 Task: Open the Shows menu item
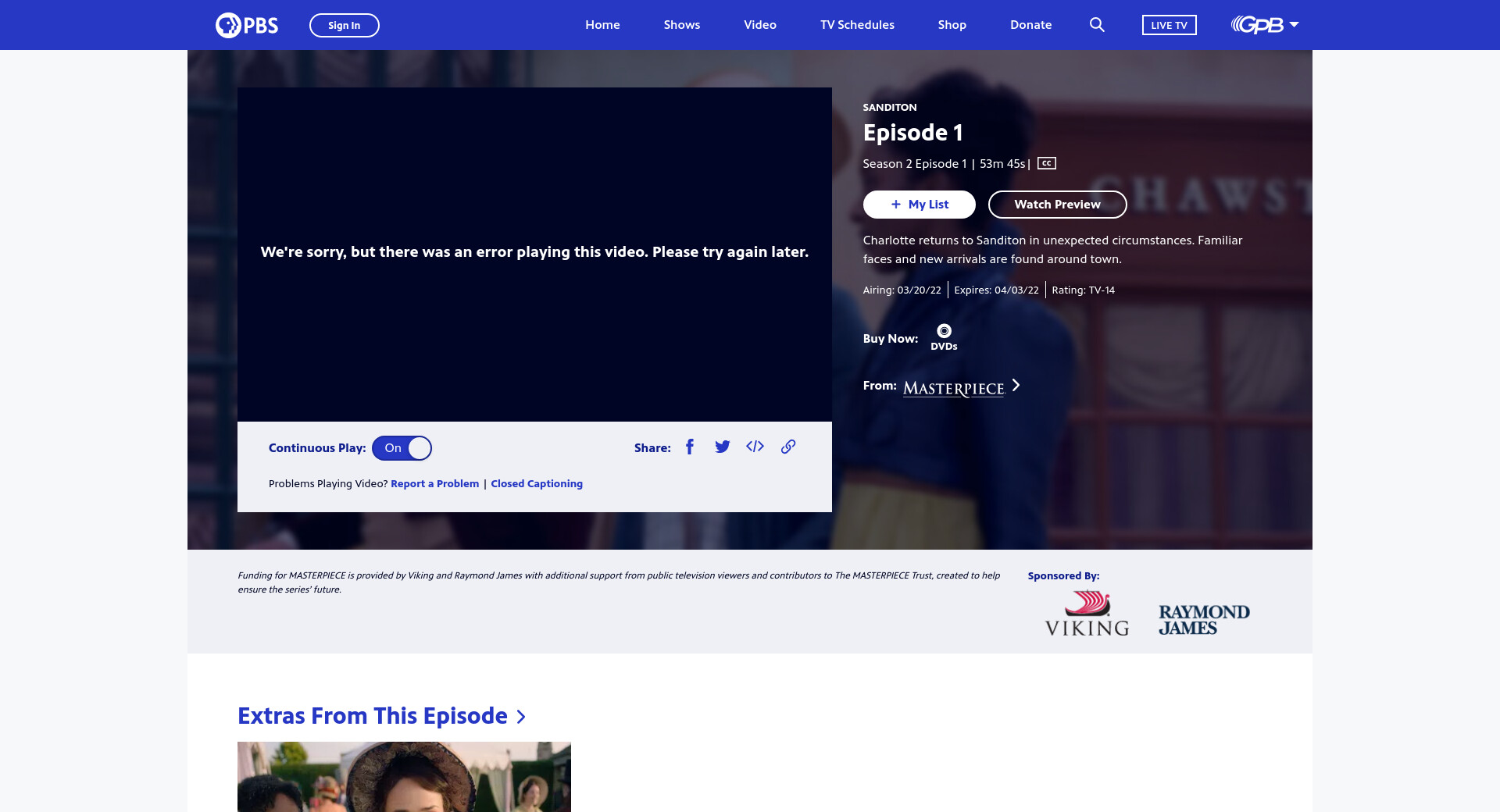(x=681, y=25)
